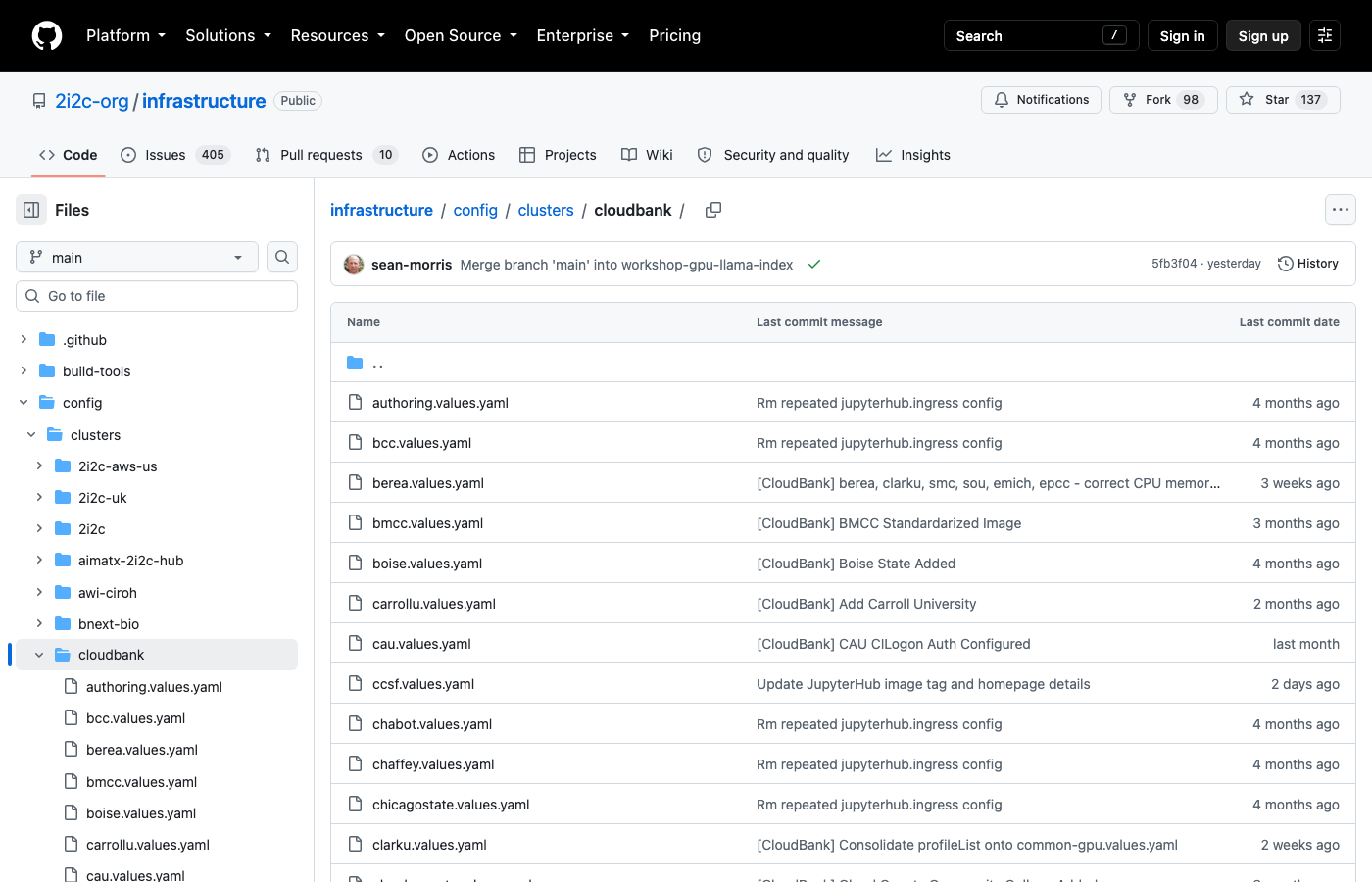
Task: Open ccsf.values.yaml in file list
Action: (423, 684)
